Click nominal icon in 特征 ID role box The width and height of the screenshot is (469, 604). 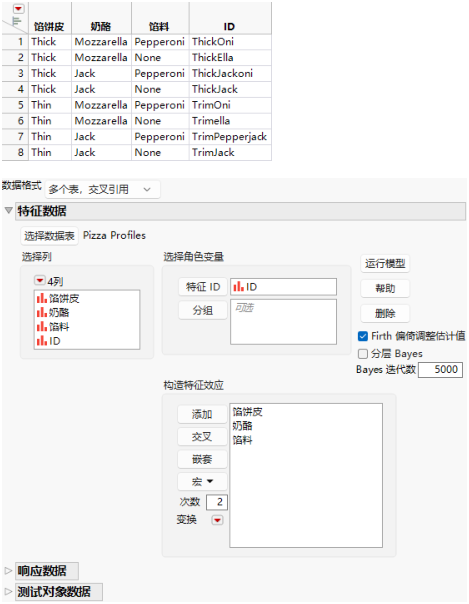238,287
